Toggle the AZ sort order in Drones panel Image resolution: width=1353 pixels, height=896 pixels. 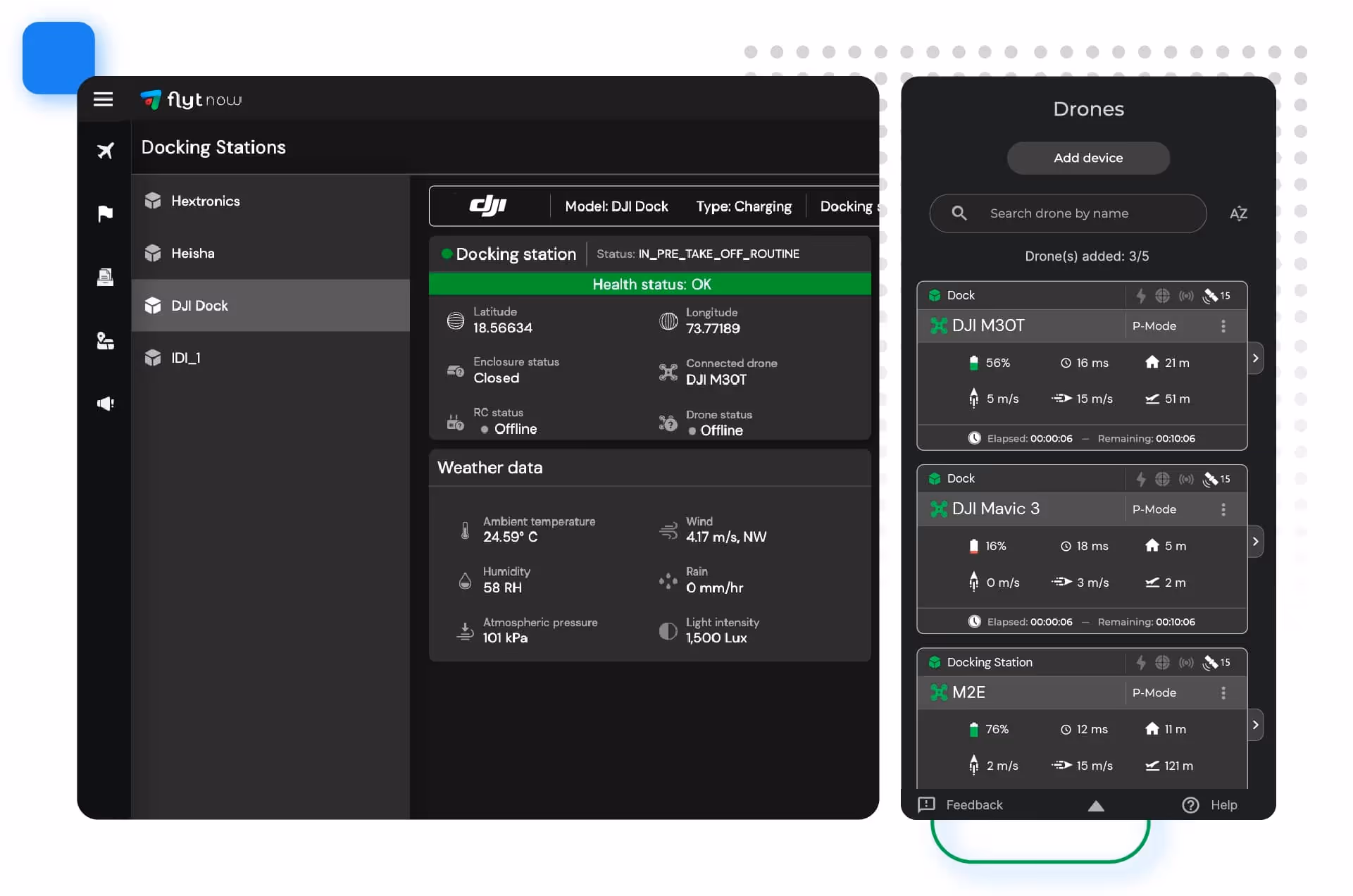(x=1240, y=213)
